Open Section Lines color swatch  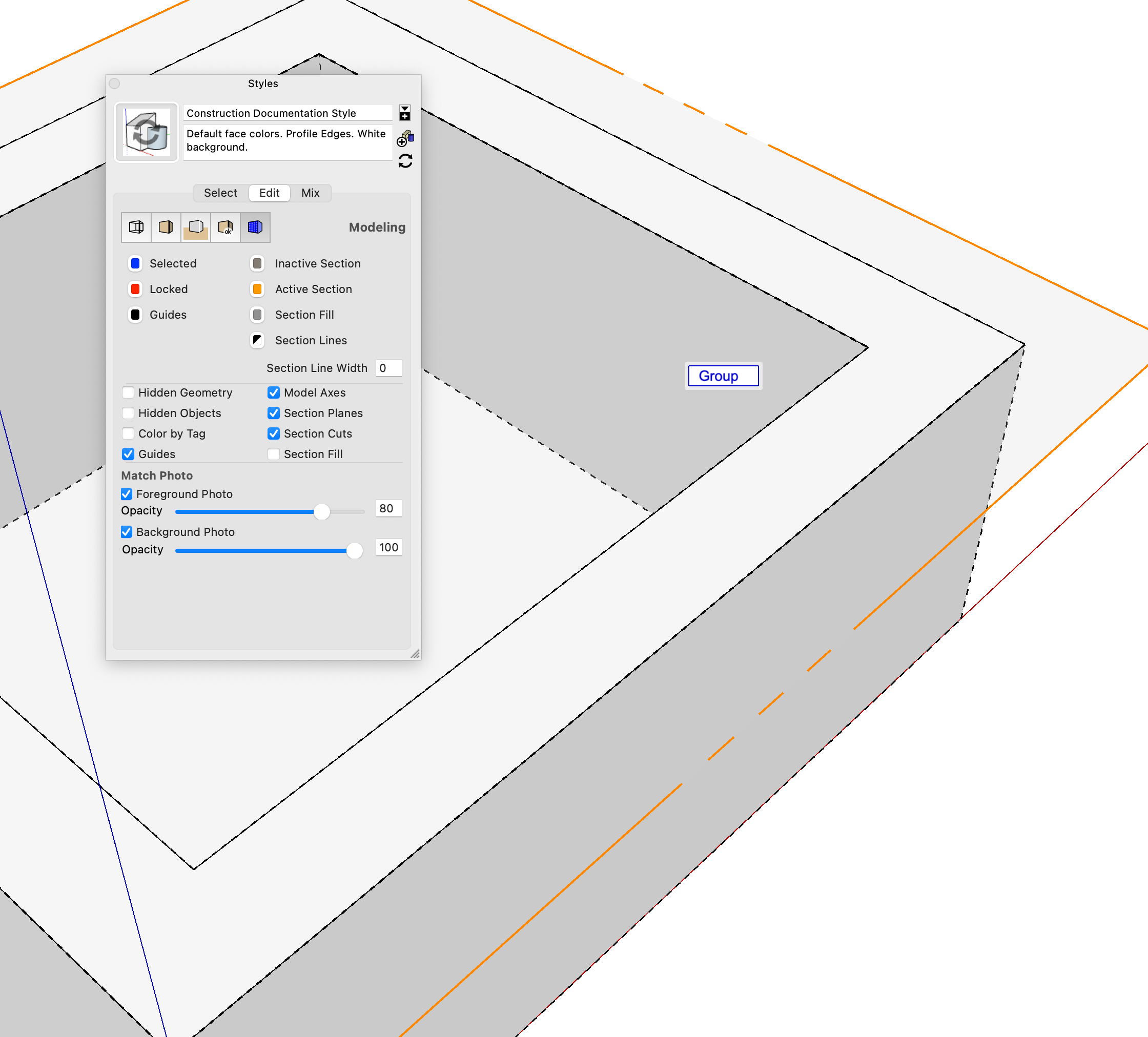coord(257,340)
